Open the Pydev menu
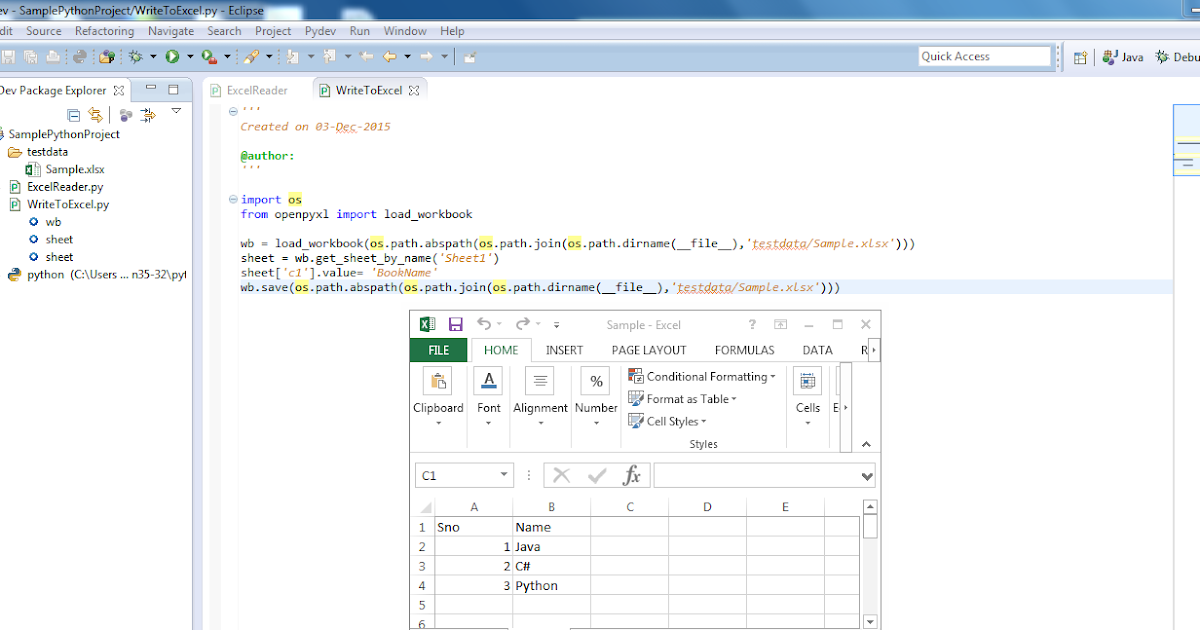Image resolution: width=1200 pixels, height=630 pixels. click(x=320, y=31)
